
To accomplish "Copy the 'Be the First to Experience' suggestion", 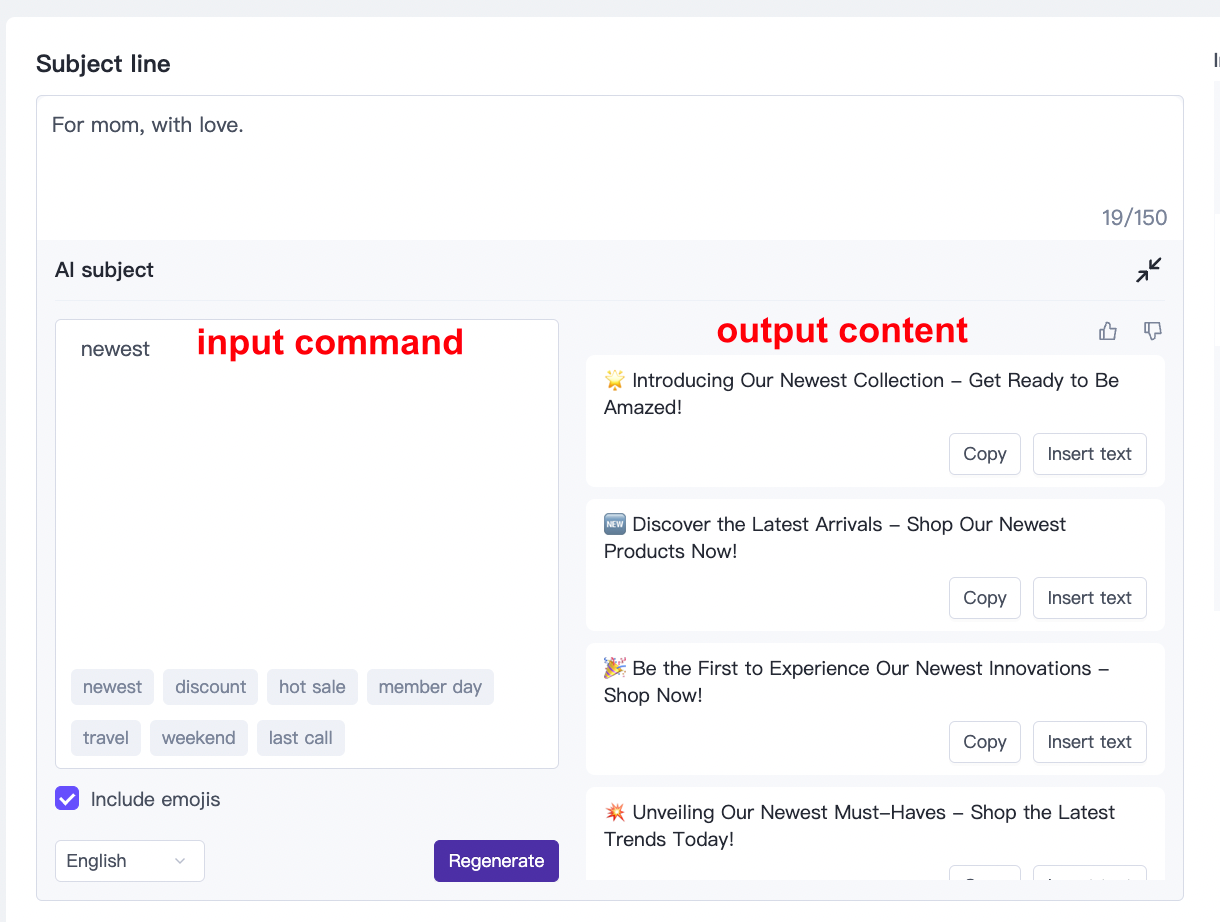I will click(x=984, y=742).
